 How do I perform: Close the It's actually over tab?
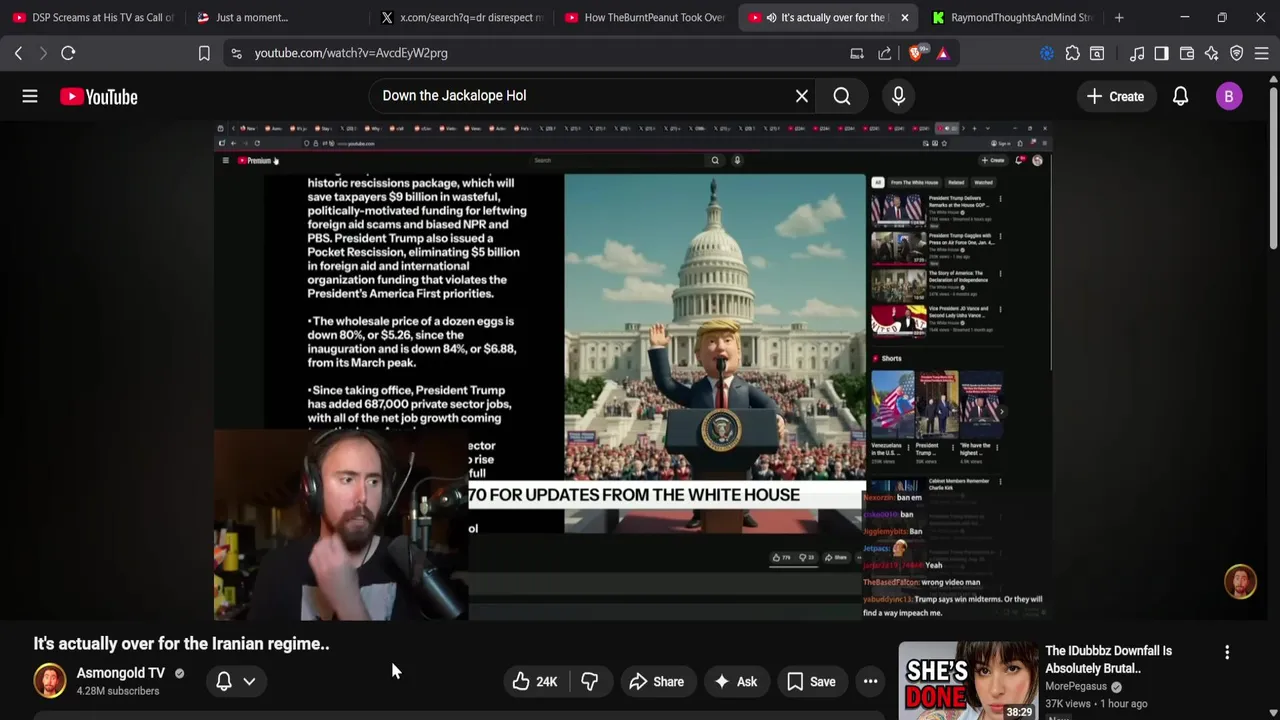(904, 17)
